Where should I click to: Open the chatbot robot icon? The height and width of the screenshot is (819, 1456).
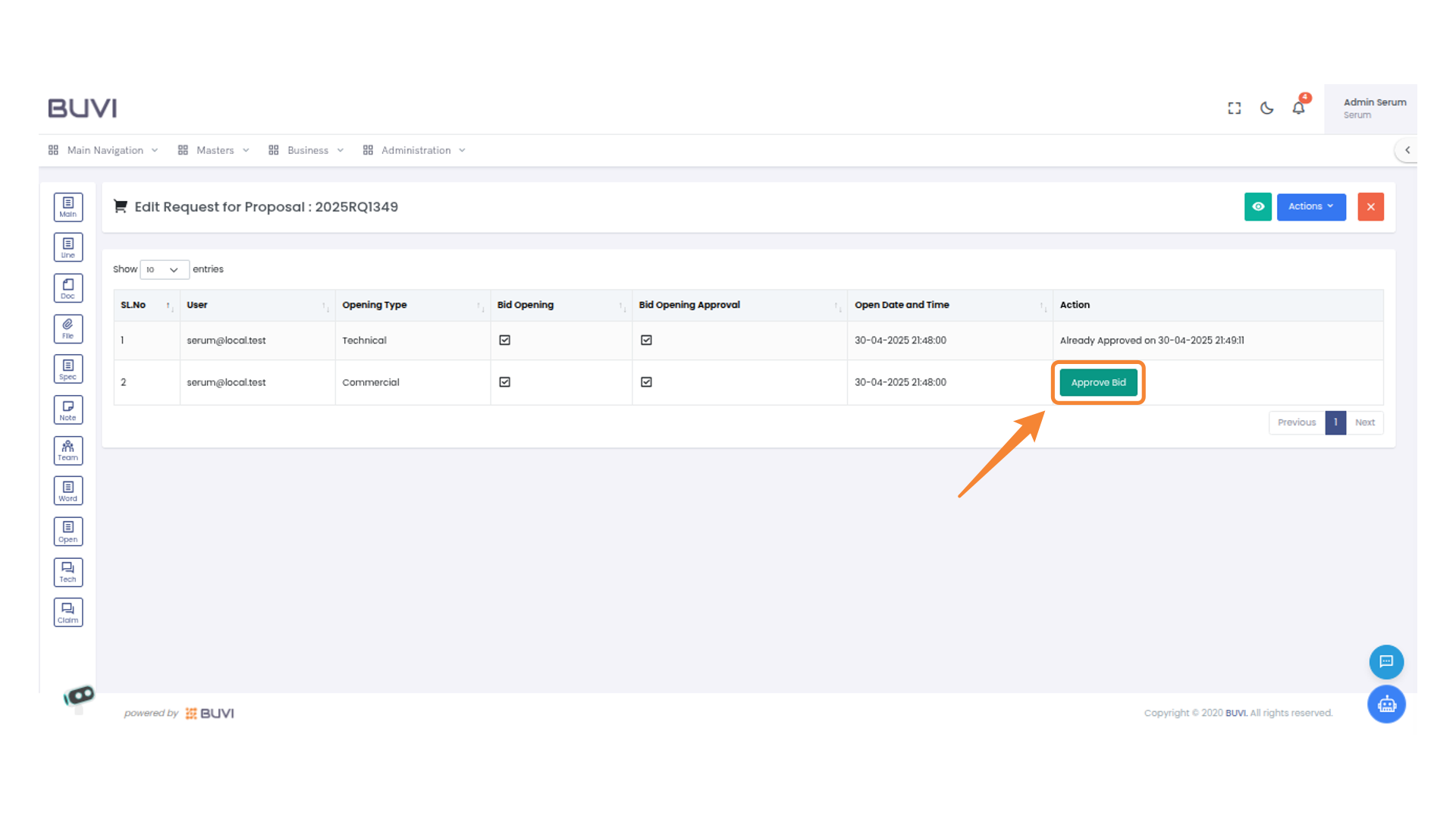click(1386, 704)
